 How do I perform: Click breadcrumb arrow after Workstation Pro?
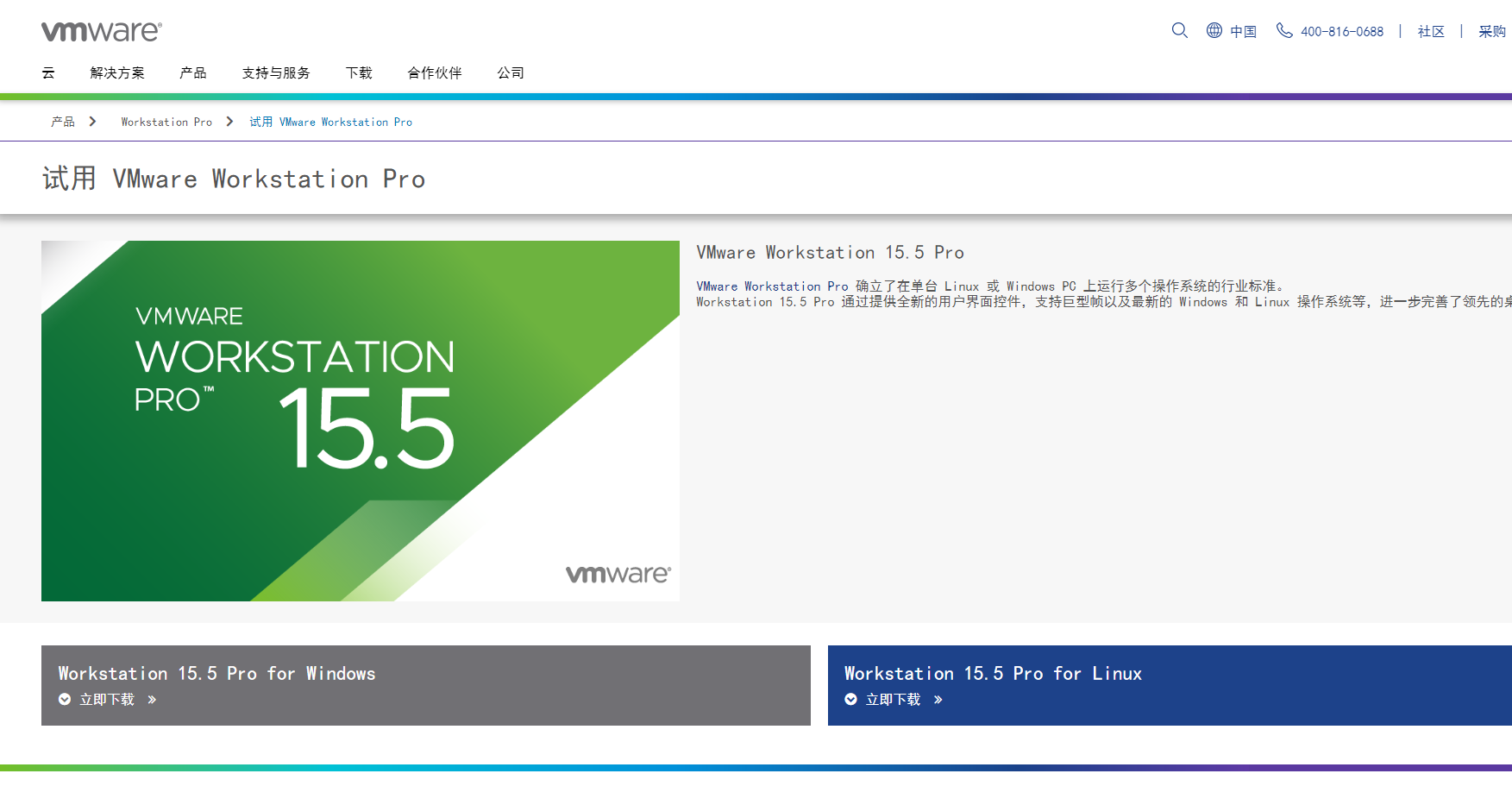click(x=229, y=122)
